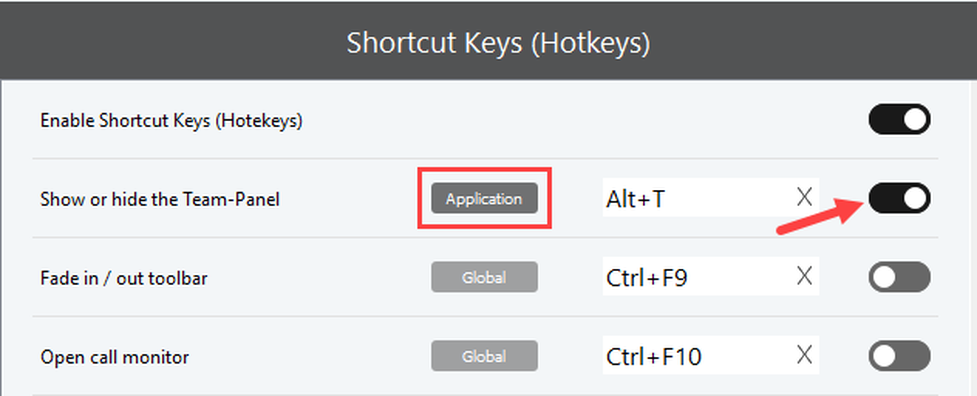Clear the Ctrl+F9 hotkey using X icon

pos(804,276)
